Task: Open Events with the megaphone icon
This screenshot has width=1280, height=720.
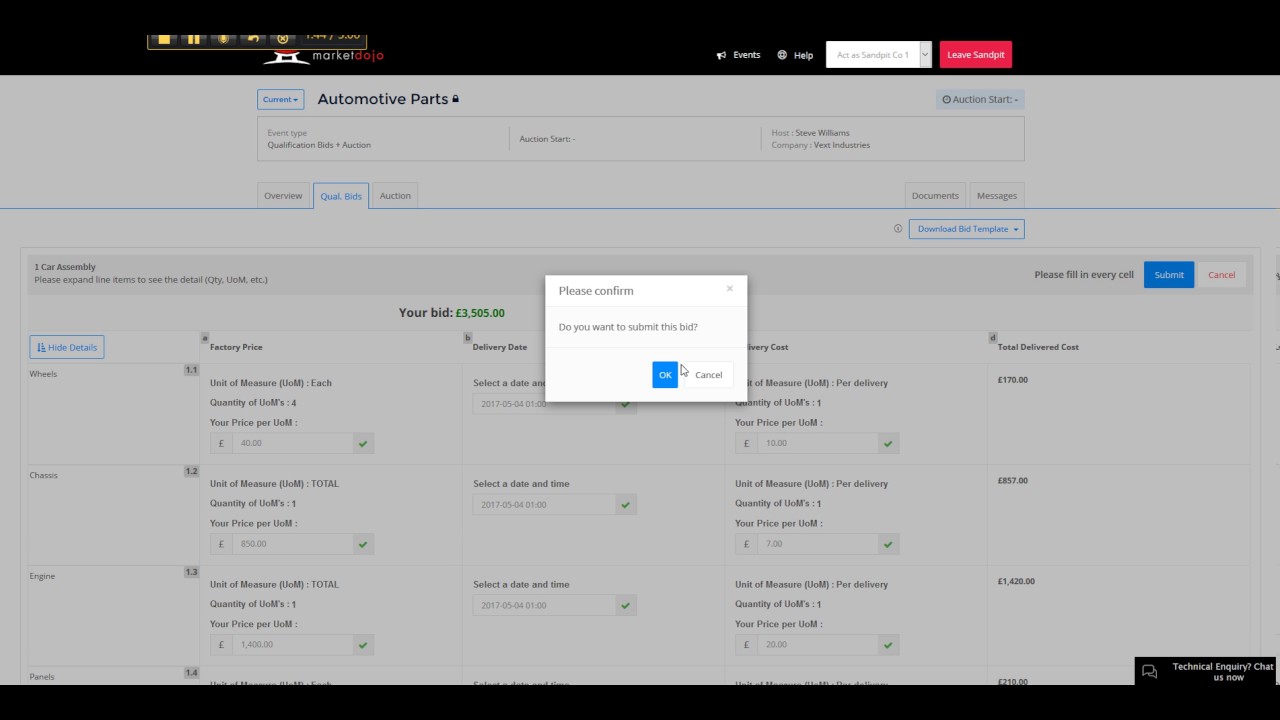Action: point(738,55)
